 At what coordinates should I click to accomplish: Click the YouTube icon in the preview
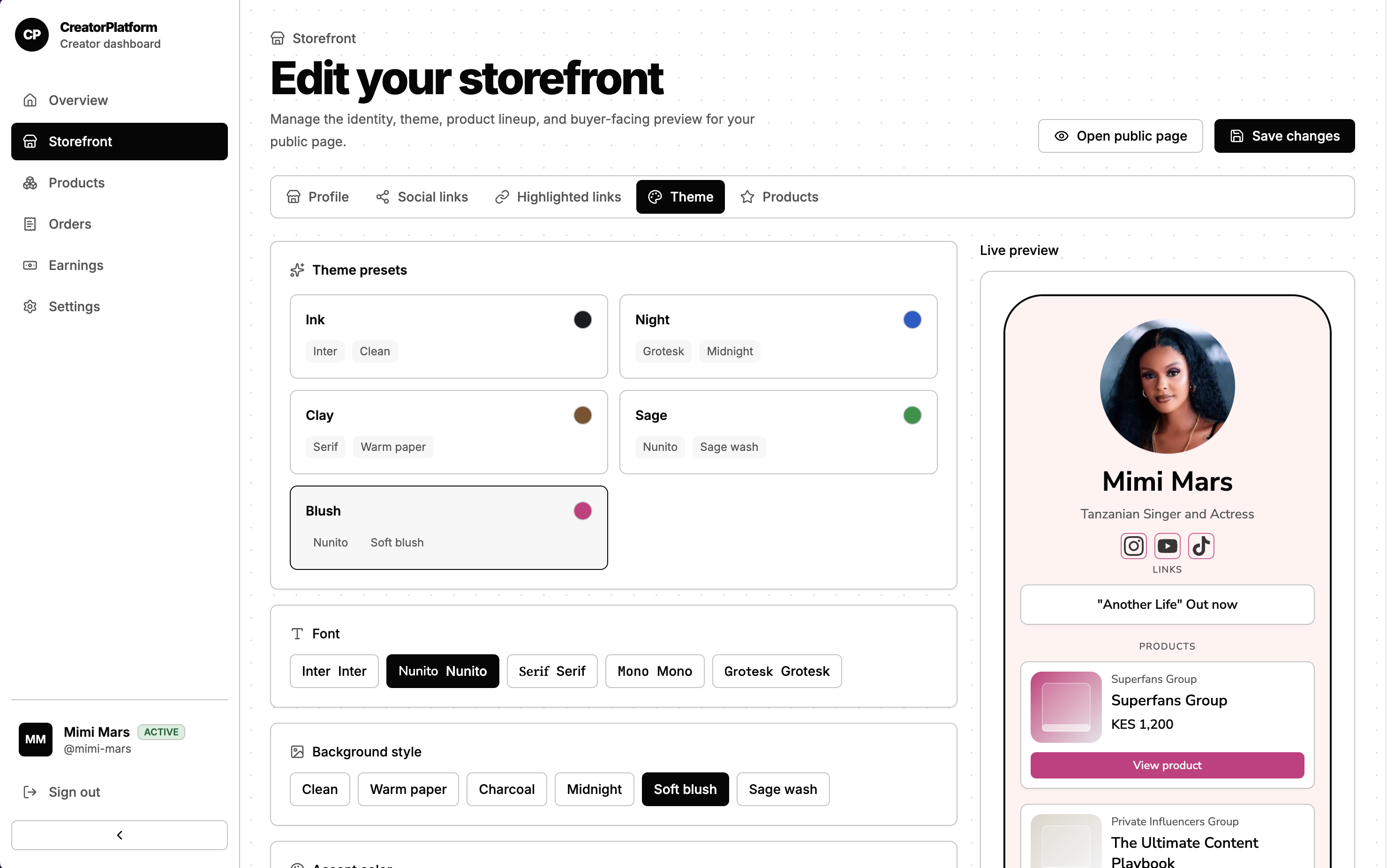click(x=1167, y=546)
